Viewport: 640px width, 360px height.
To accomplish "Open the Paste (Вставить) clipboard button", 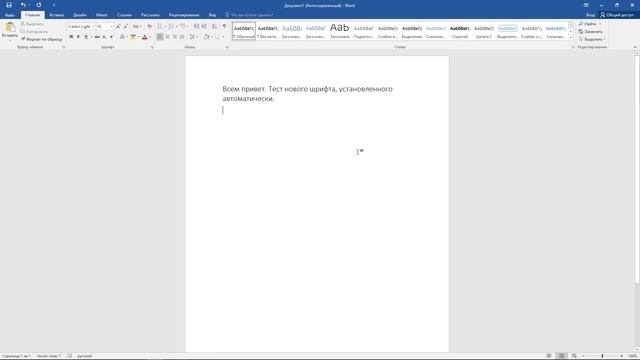I will tap(9, 31).
